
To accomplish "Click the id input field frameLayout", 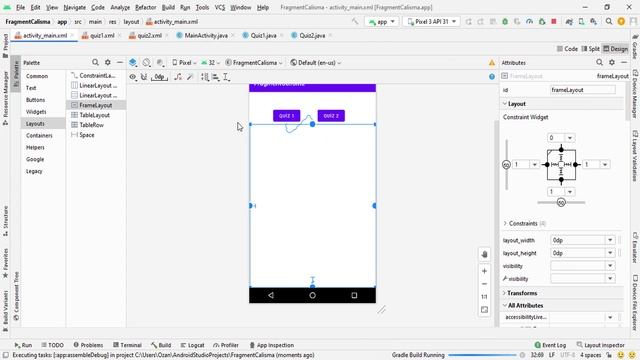I will (x=582, y=90).
